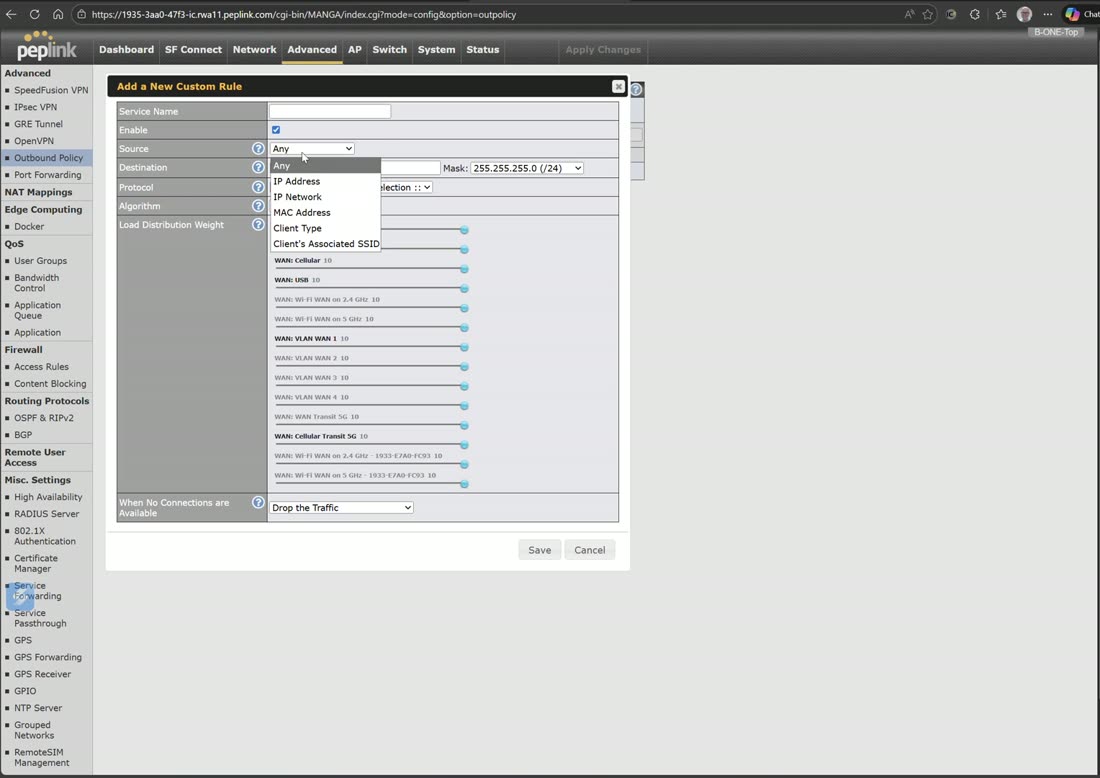The width and height of the screenshot is (1100, 778).
Task: Open the browser favorites list icon
Action: coord(1001,14)
